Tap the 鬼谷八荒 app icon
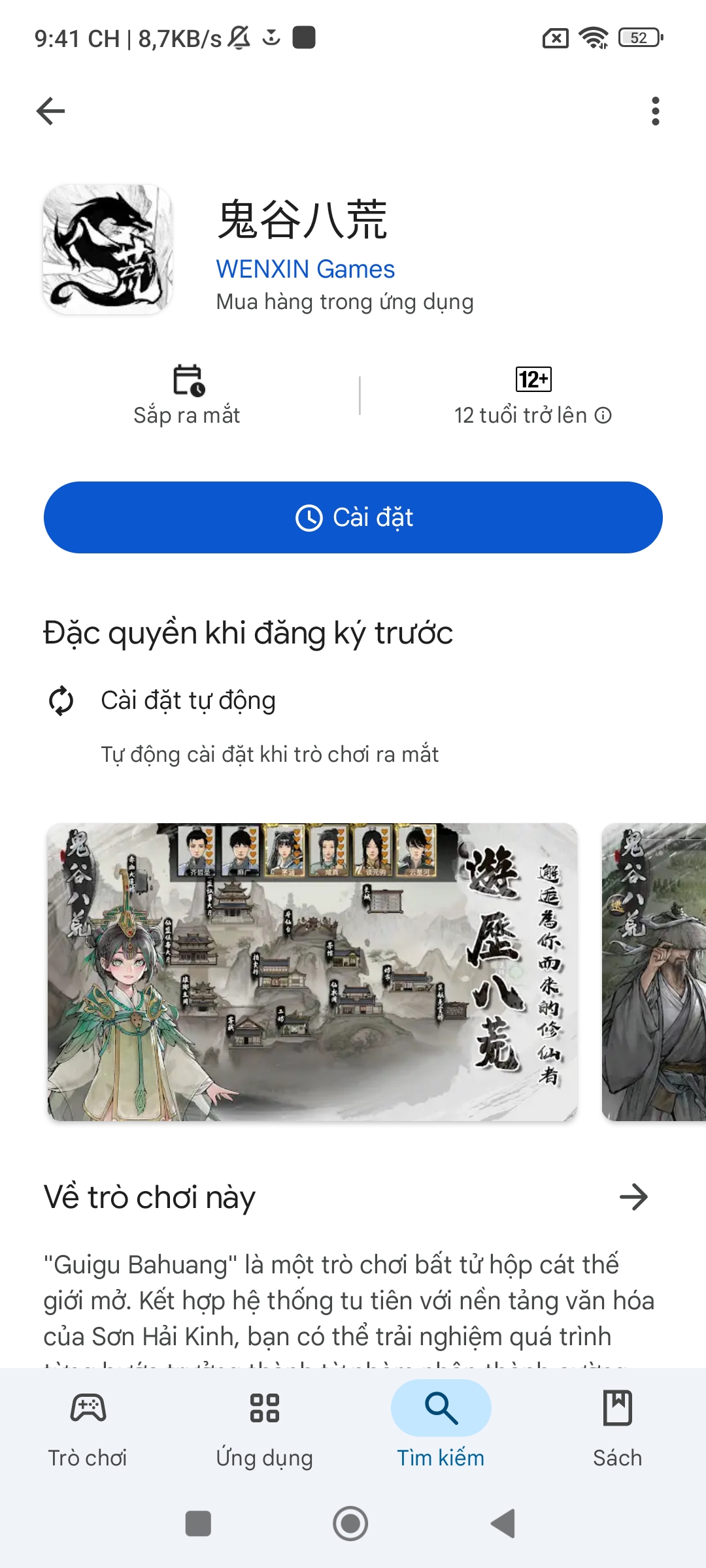Screen dimensions: 706x1568 108,249
